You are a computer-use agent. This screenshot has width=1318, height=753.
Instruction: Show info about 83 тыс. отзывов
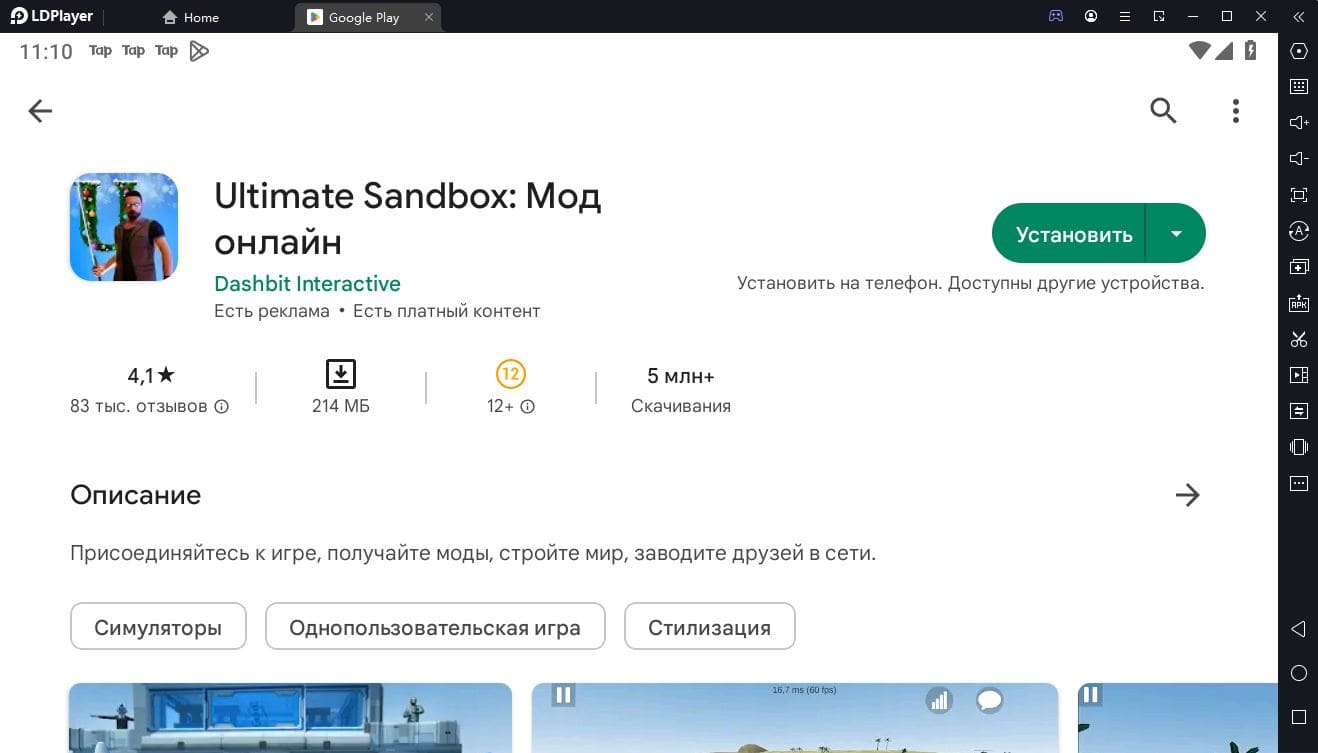[x=222, y=407]
